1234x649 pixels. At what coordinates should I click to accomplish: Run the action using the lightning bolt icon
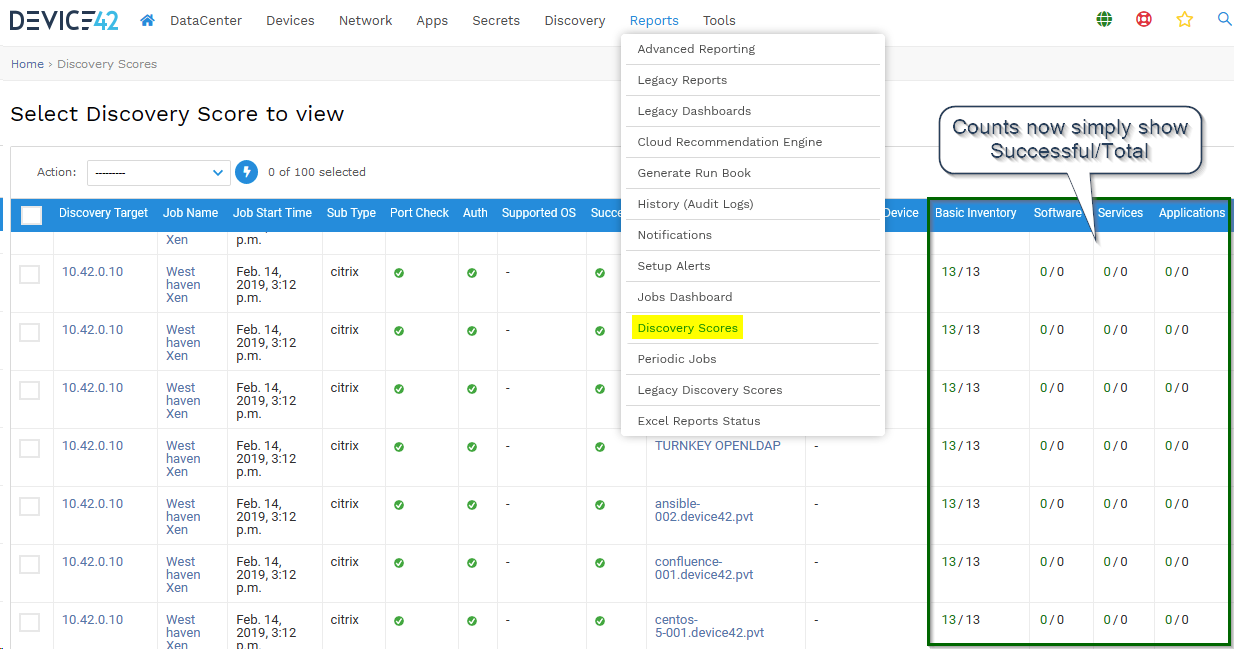click(246, 172)
